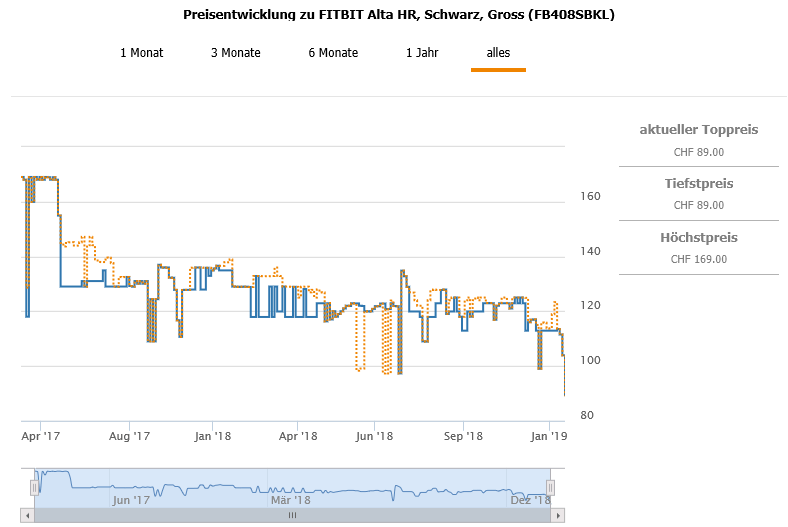The image size is (788, 527).
Task: Click the Tiefstpreis CHF 89.00 value
Action: pos(698,205)
